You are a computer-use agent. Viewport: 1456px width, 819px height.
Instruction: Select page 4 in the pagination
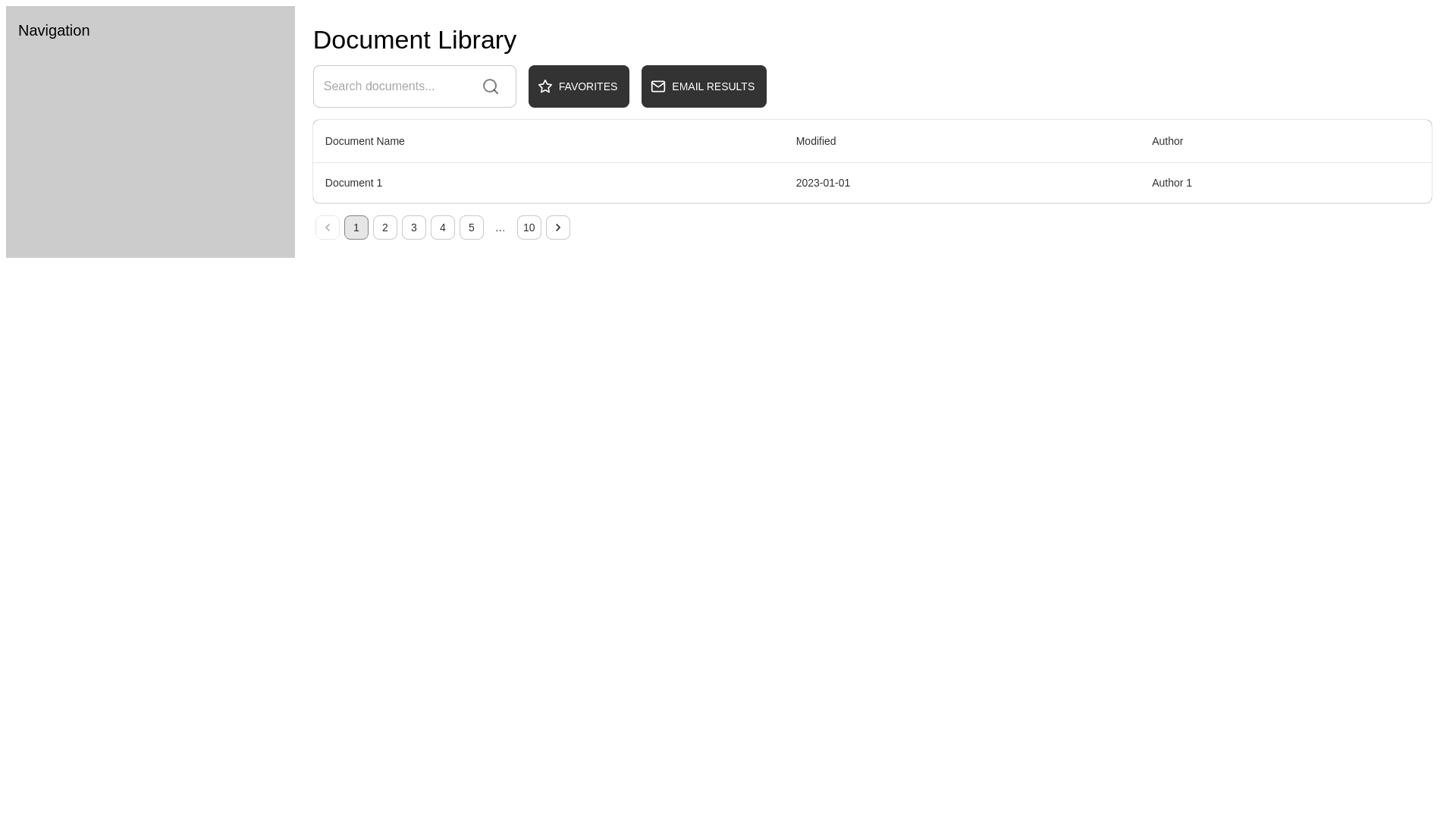coord(442,227)
